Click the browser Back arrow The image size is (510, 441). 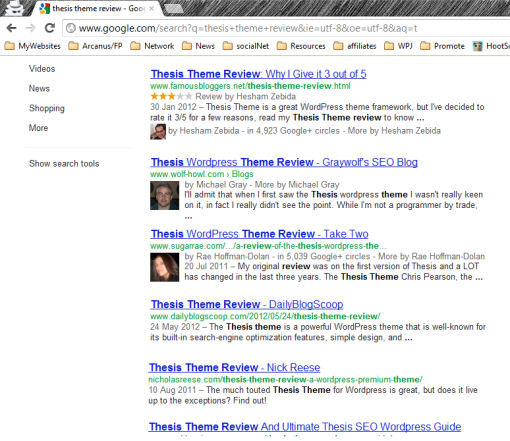click(12, 28)
